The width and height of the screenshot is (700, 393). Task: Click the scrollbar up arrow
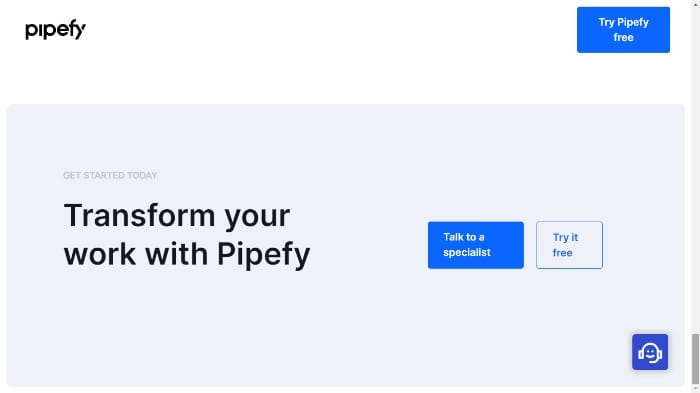tap(696, 4)
